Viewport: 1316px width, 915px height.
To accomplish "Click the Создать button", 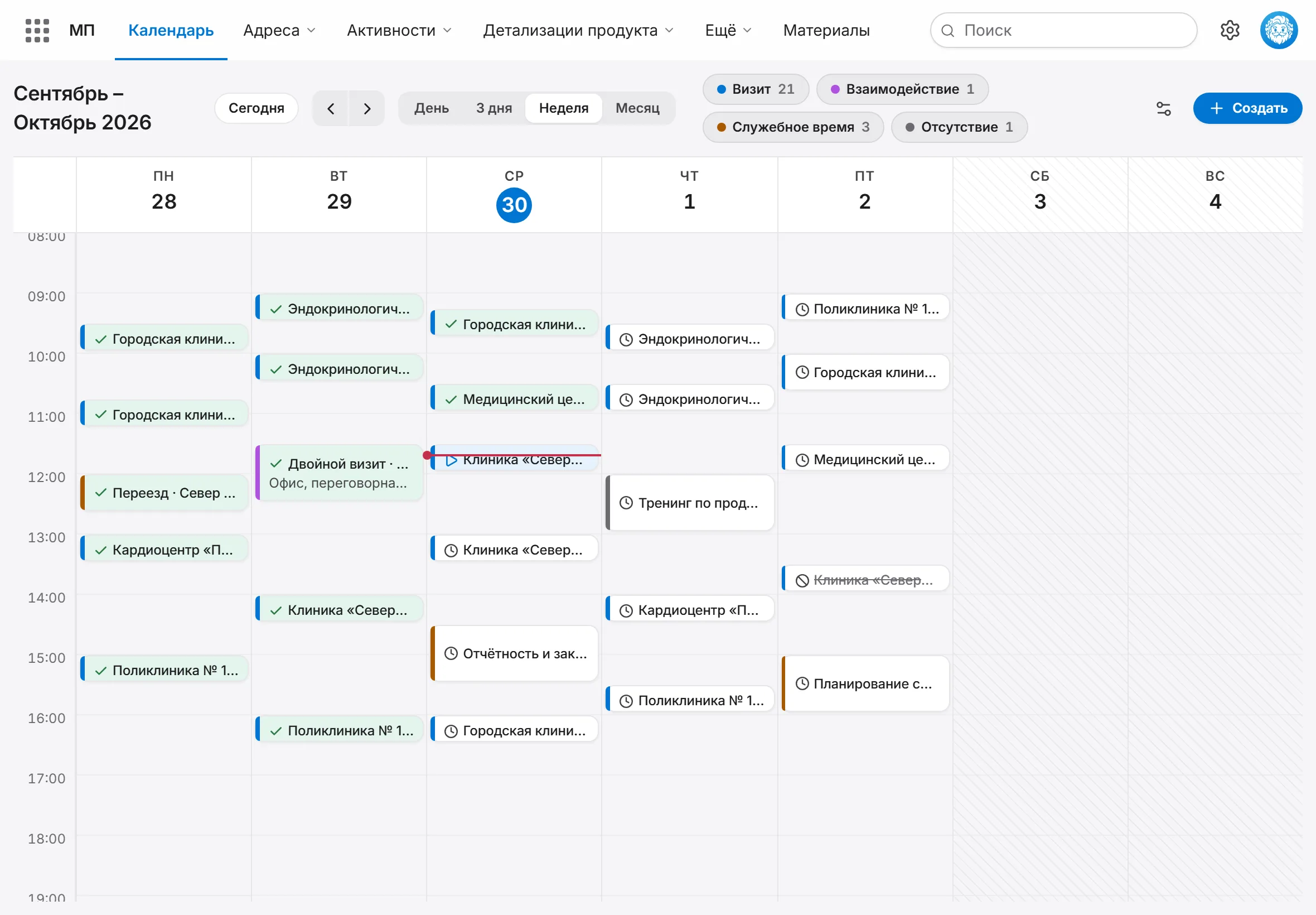I will 1247,108.
